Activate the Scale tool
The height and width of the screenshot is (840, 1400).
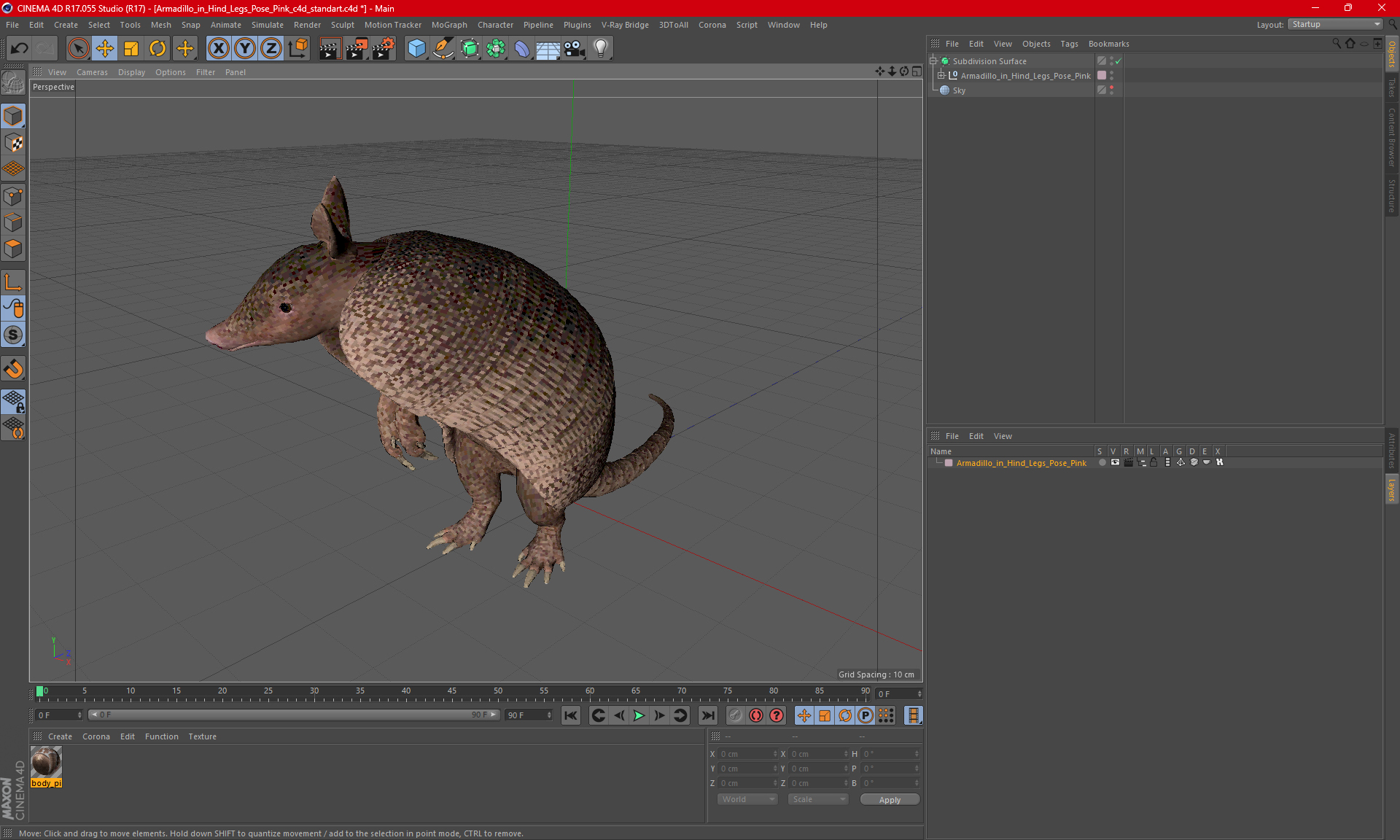131,49
